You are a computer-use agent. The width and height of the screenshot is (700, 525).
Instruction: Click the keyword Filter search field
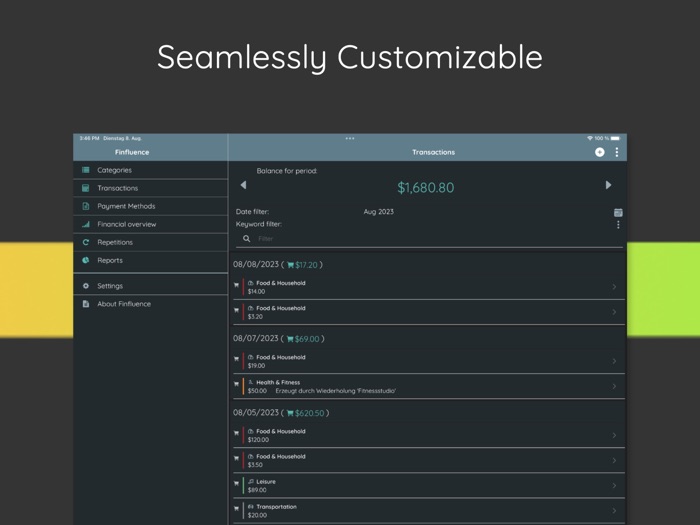[429, 239]
